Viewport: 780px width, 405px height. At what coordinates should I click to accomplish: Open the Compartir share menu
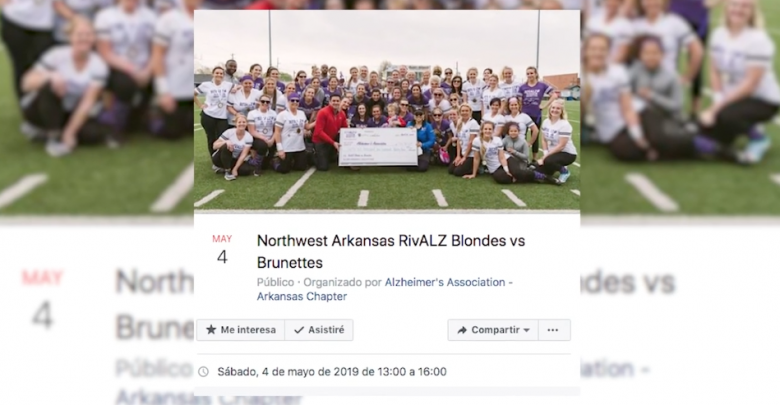click(493, 330)
